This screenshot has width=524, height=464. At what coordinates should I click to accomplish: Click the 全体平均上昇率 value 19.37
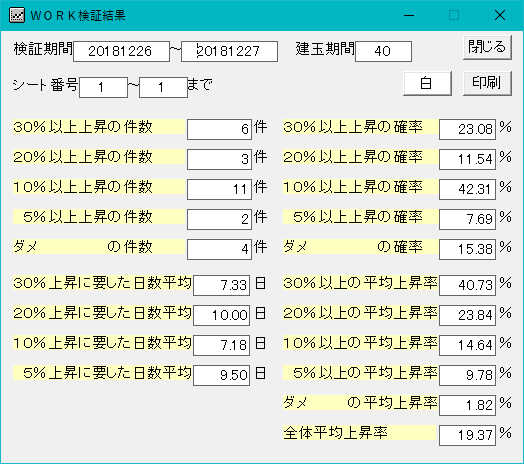(x=467, y=436)
